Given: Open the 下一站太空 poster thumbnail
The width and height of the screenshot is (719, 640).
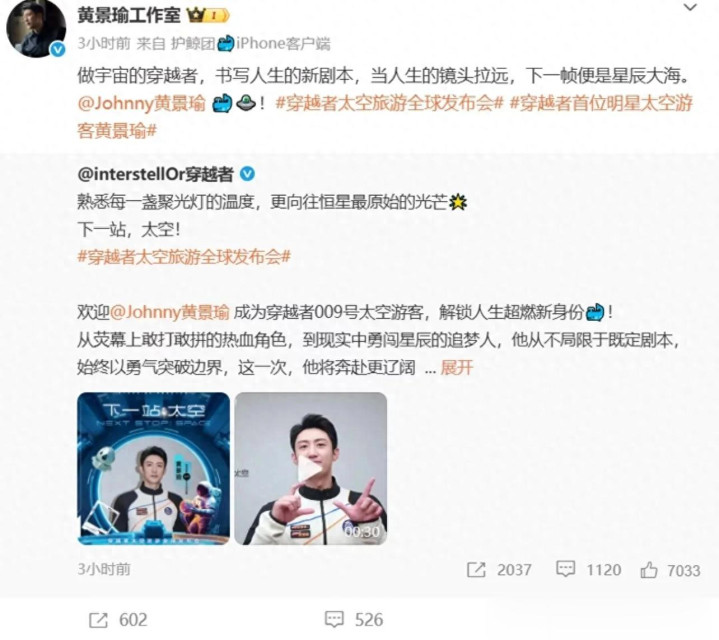Looking at the screenshot, I should coord(154,468).
